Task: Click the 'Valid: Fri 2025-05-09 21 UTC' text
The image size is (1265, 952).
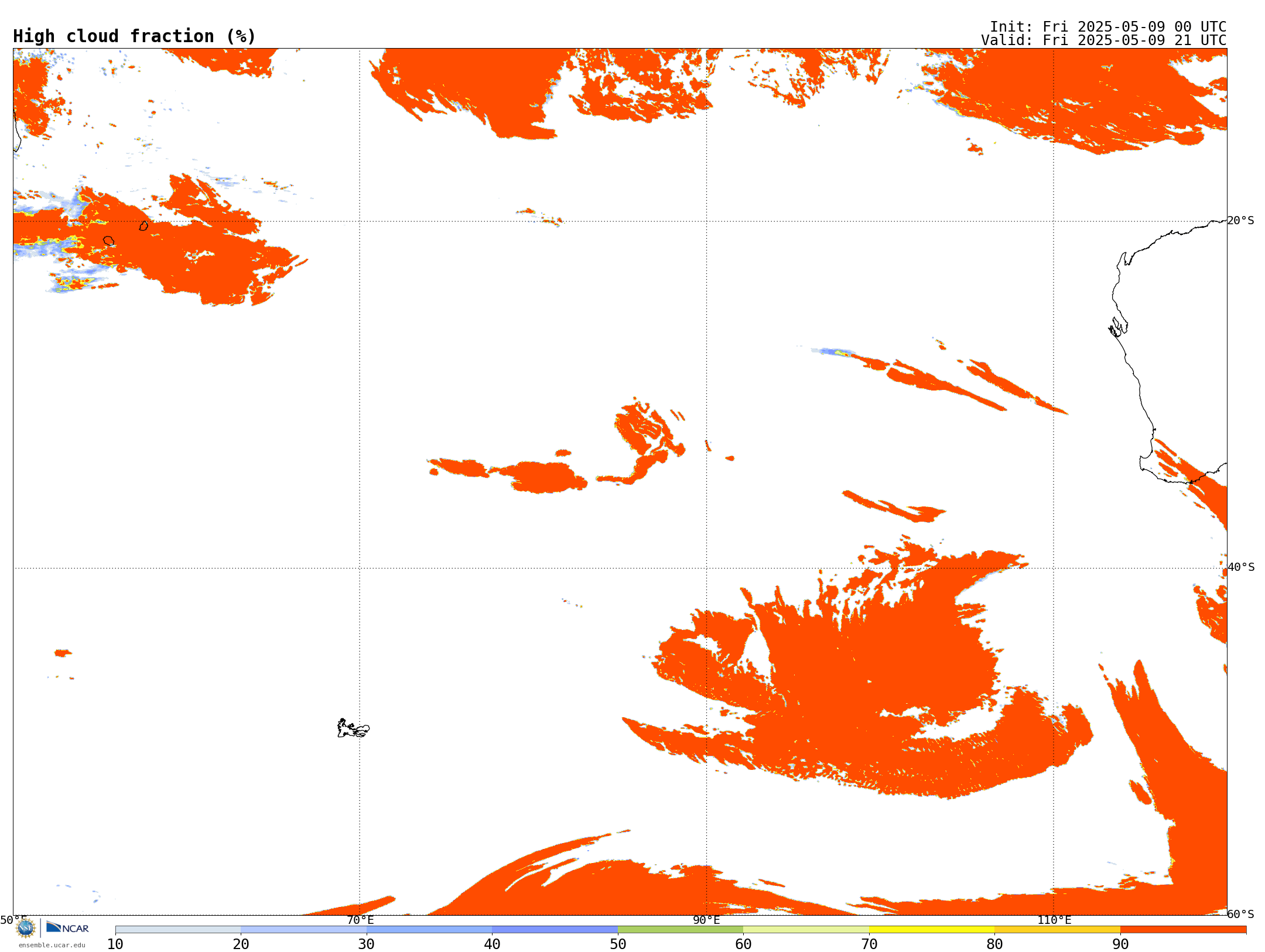Action: click(x=1104, y=40)
